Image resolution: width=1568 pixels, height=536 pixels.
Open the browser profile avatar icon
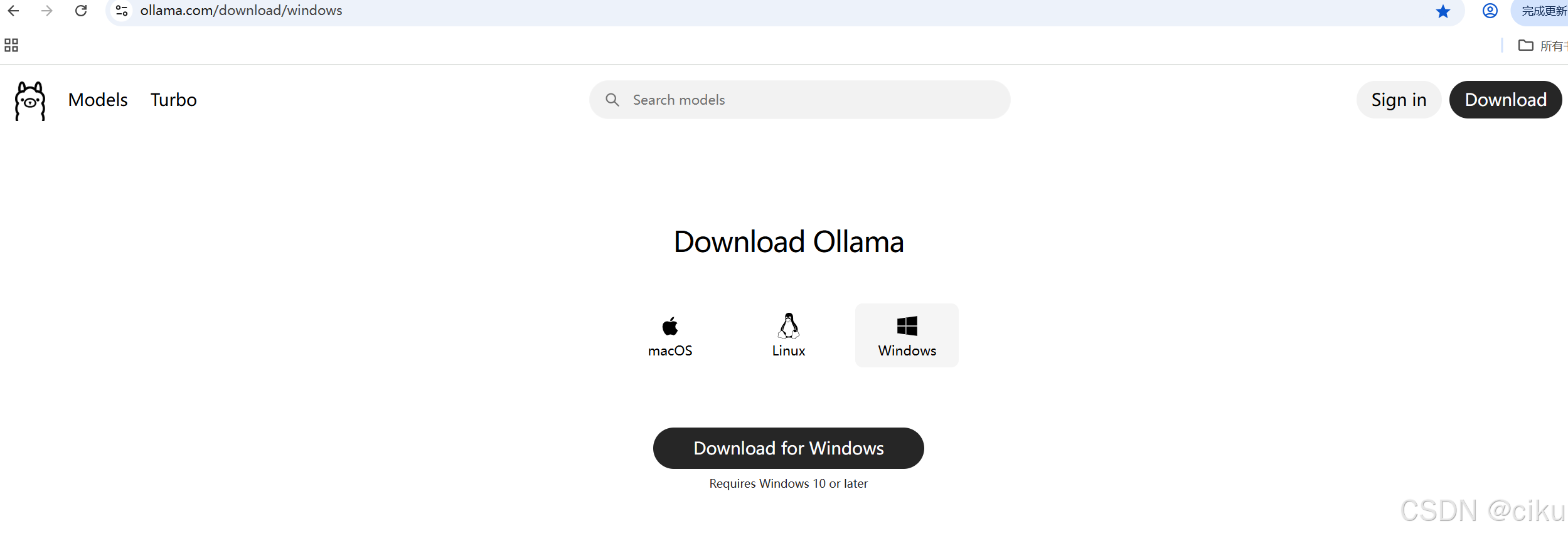click(1490, 11)
